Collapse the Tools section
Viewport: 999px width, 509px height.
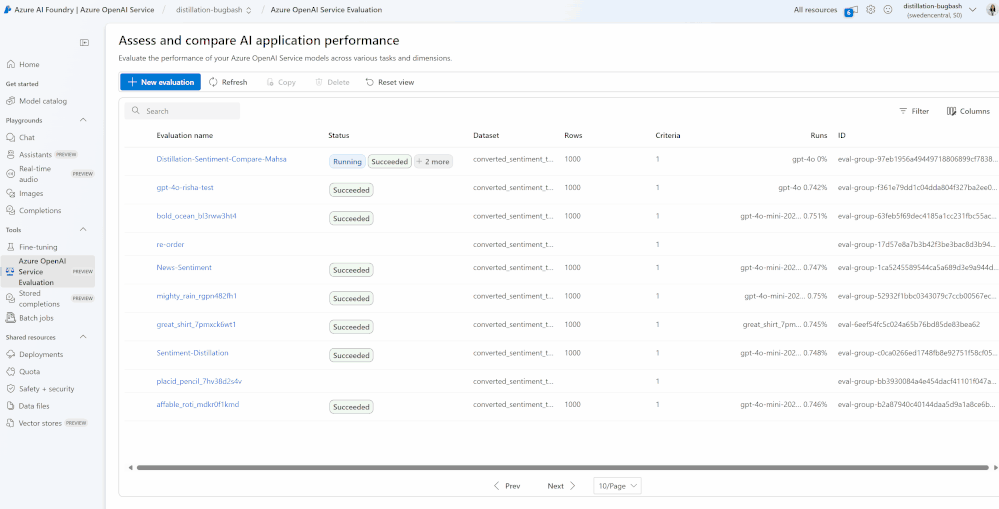[84, 229]
